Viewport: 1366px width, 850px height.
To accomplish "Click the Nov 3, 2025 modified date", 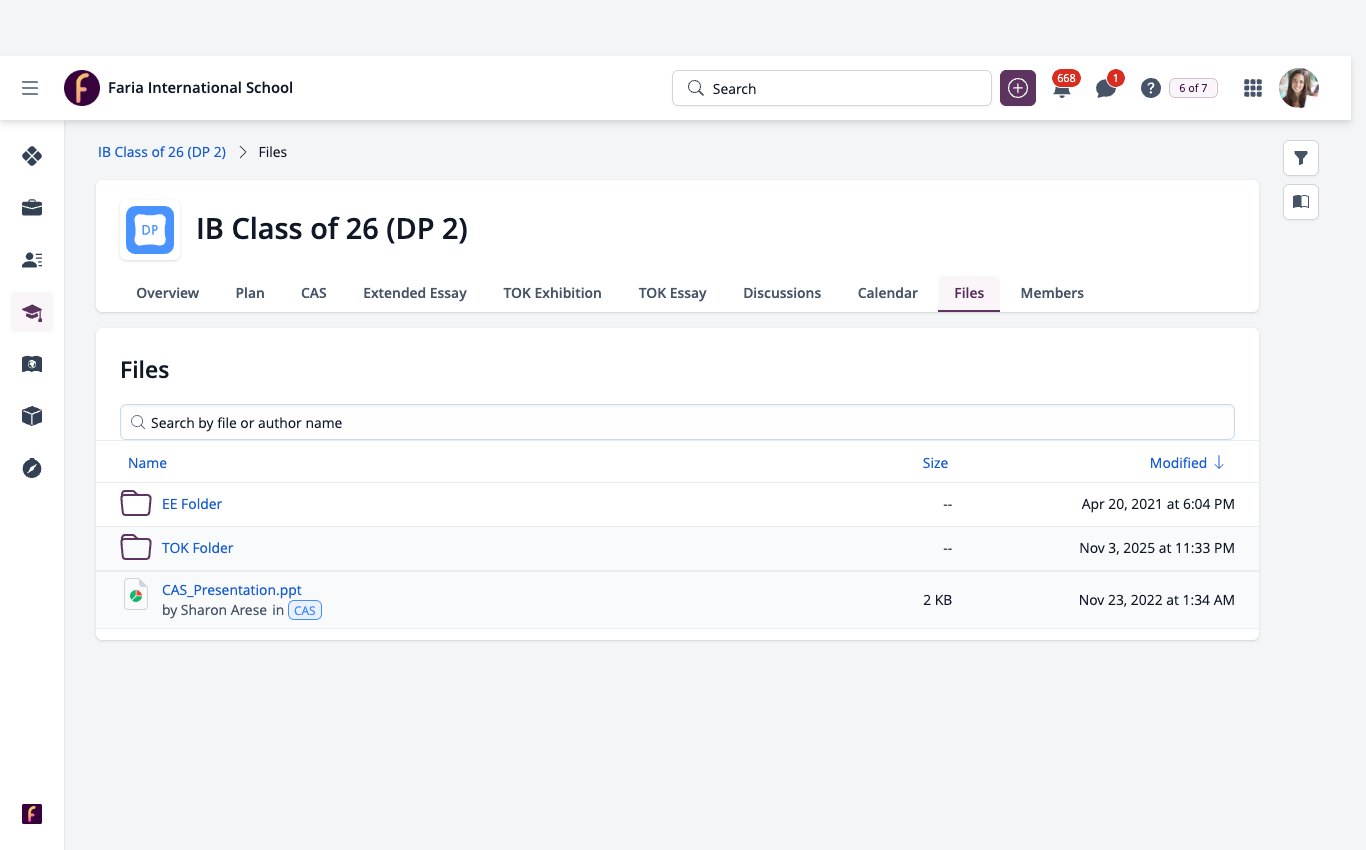I will tap(1157, 548).
